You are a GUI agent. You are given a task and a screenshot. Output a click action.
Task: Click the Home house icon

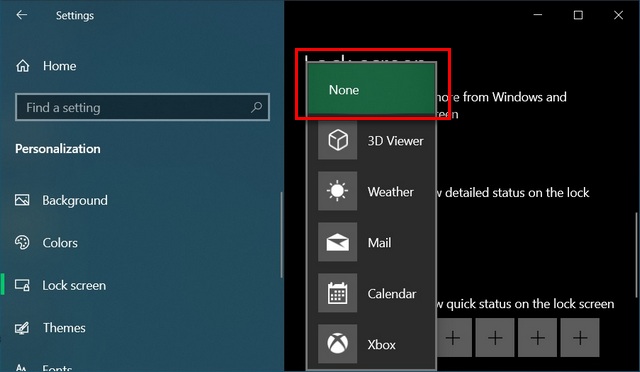22,66
